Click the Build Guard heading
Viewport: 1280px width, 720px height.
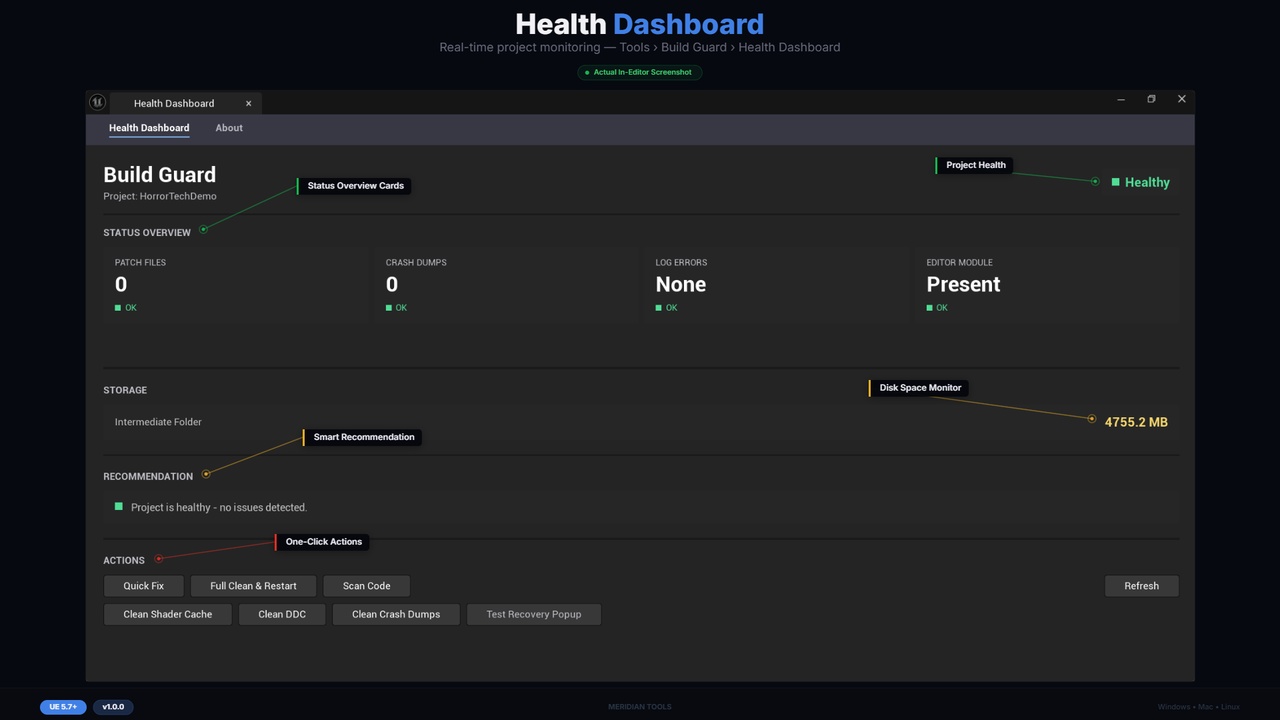click(160, 175)
